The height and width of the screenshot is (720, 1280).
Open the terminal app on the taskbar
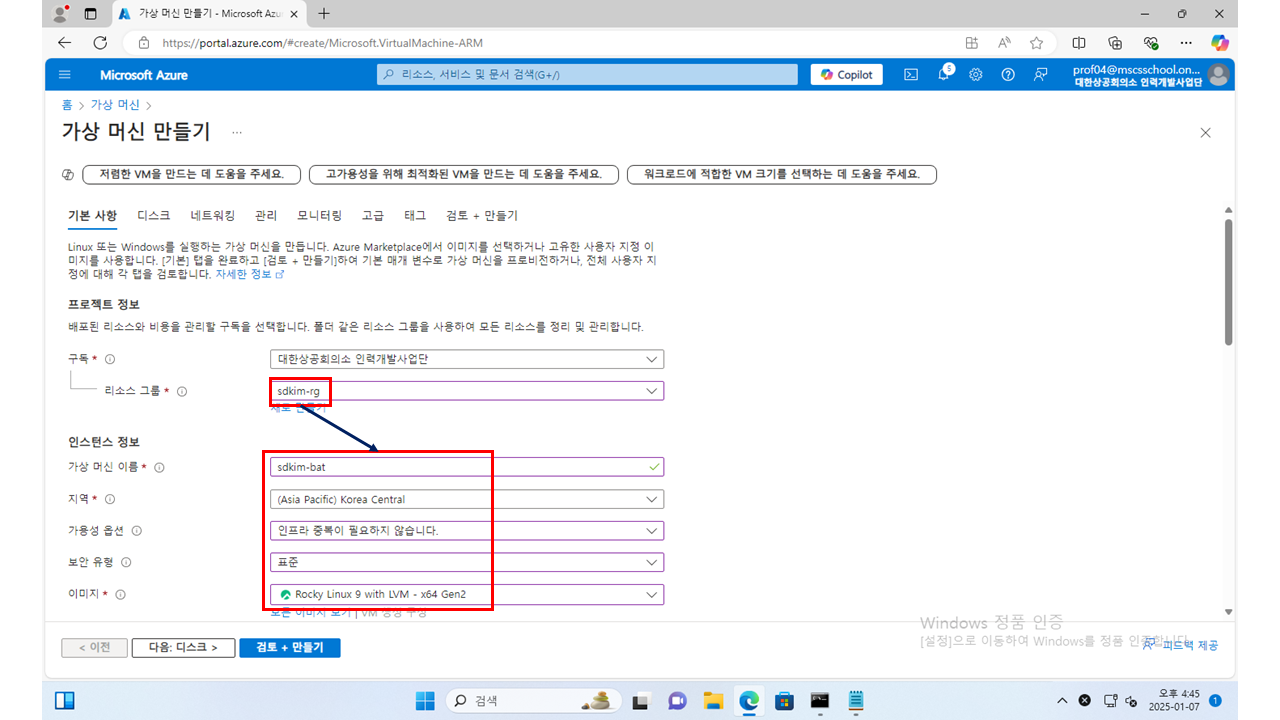pos(820,700)
